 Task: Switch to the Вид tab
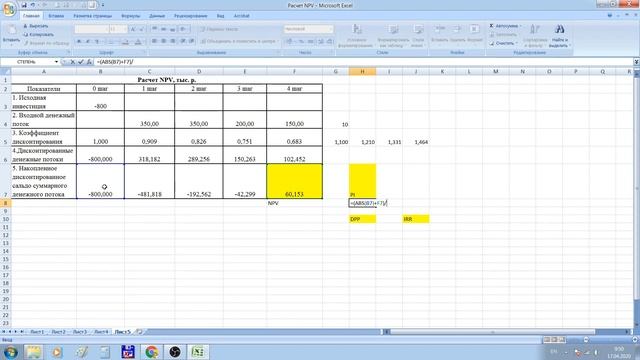point(220,16)
